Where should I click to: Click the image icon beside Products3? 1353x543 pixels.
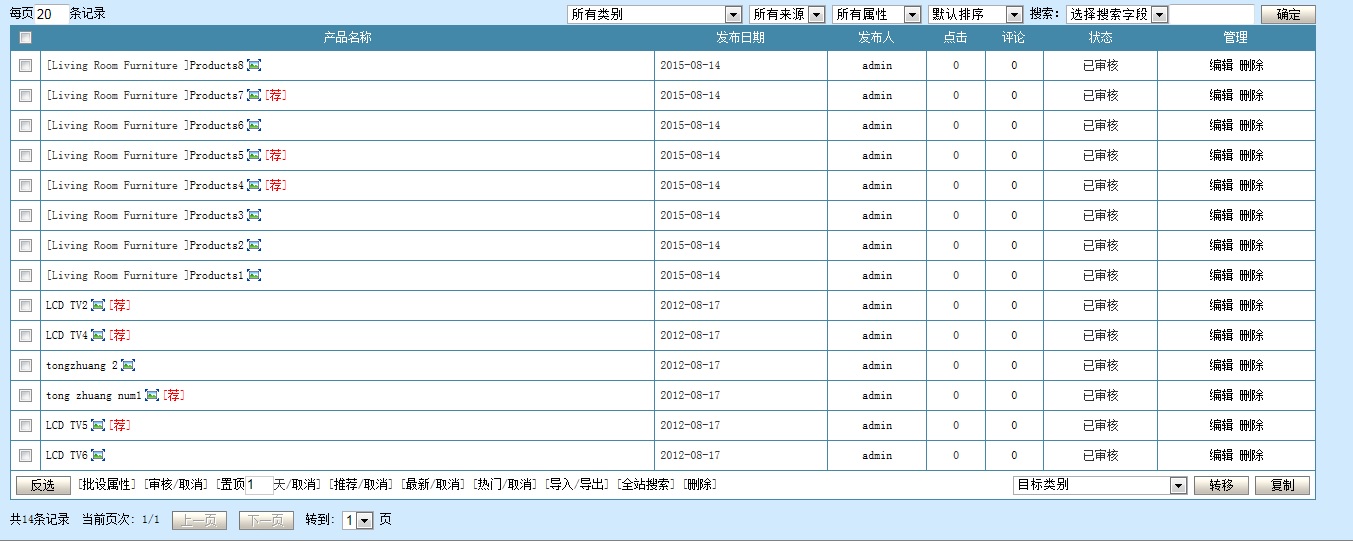tap(254, 216)
